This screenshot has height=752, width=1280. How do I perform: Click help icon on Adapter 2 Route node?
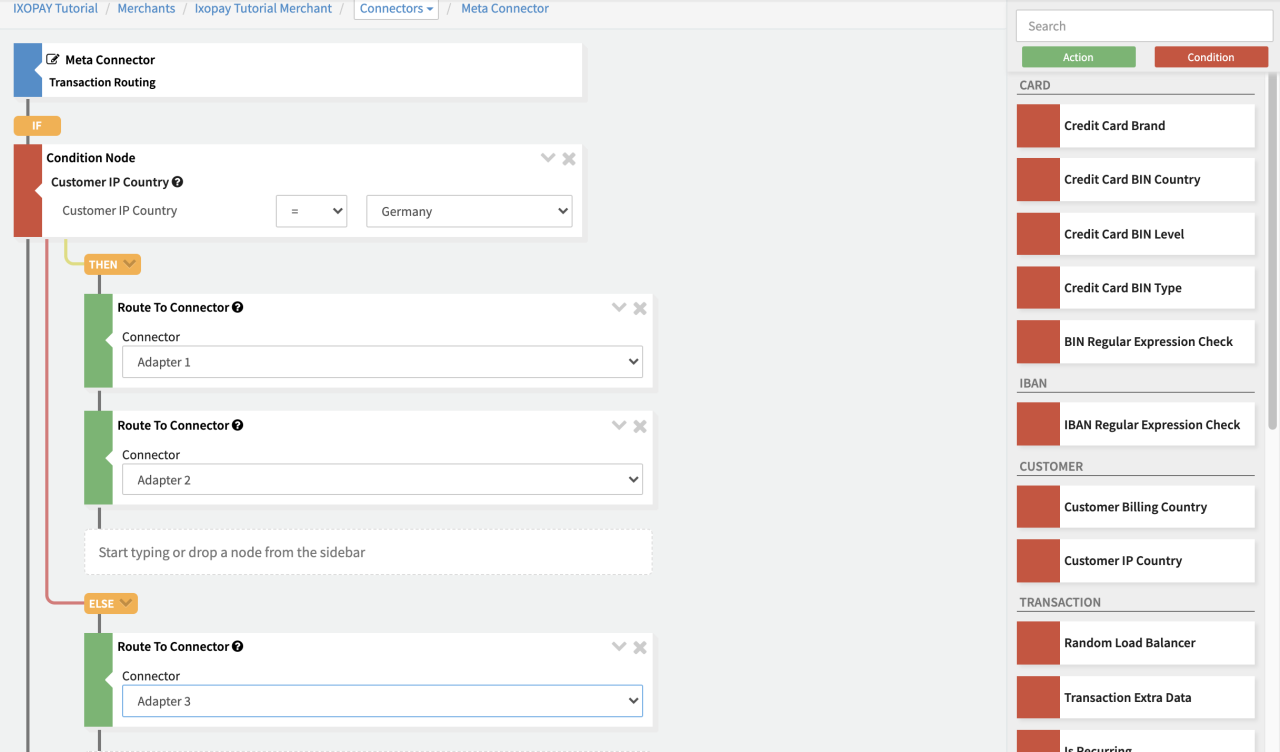[x=238, y=425]
